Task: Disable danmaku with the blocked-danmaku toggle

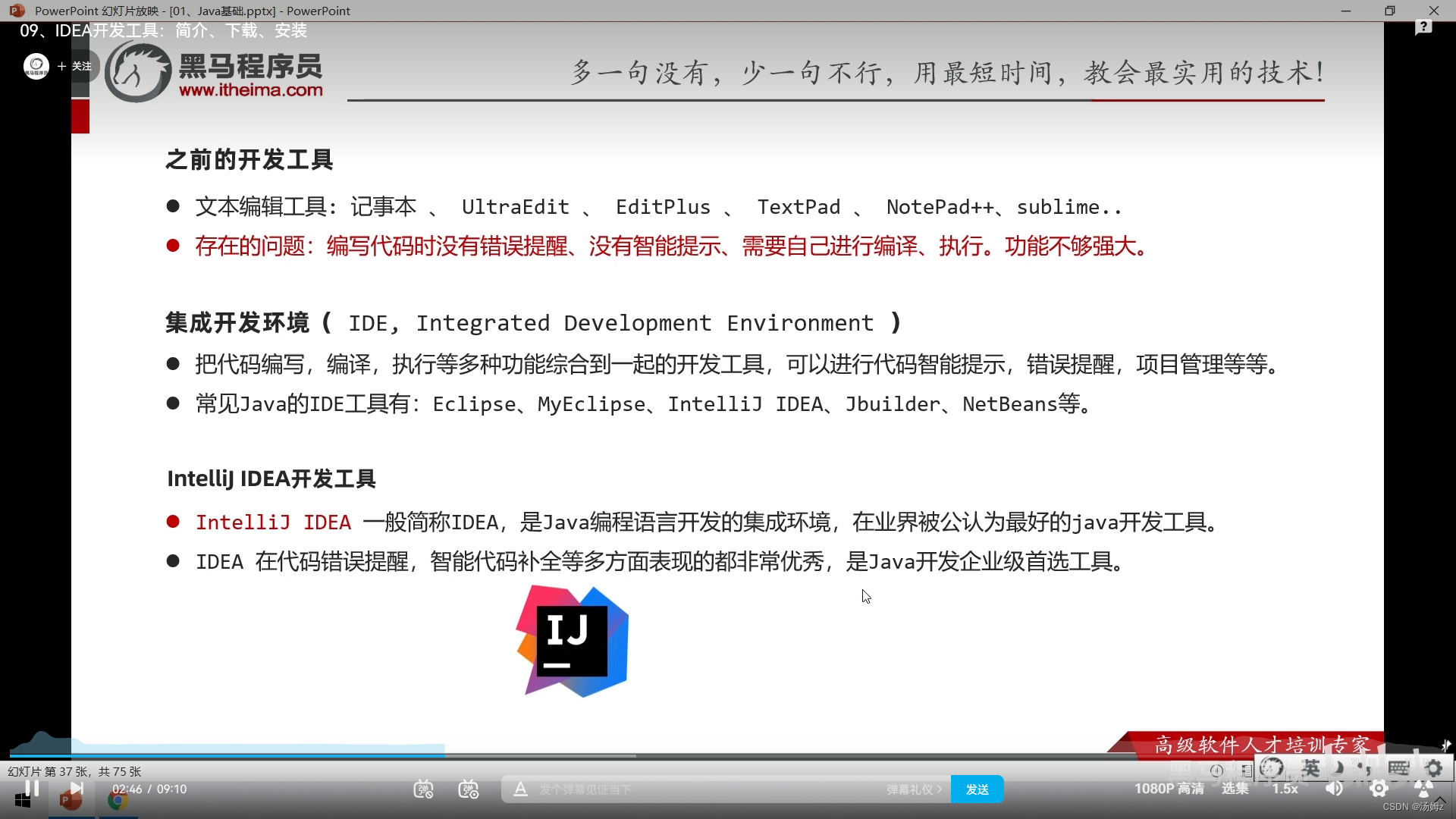Action: click(423, 789)
